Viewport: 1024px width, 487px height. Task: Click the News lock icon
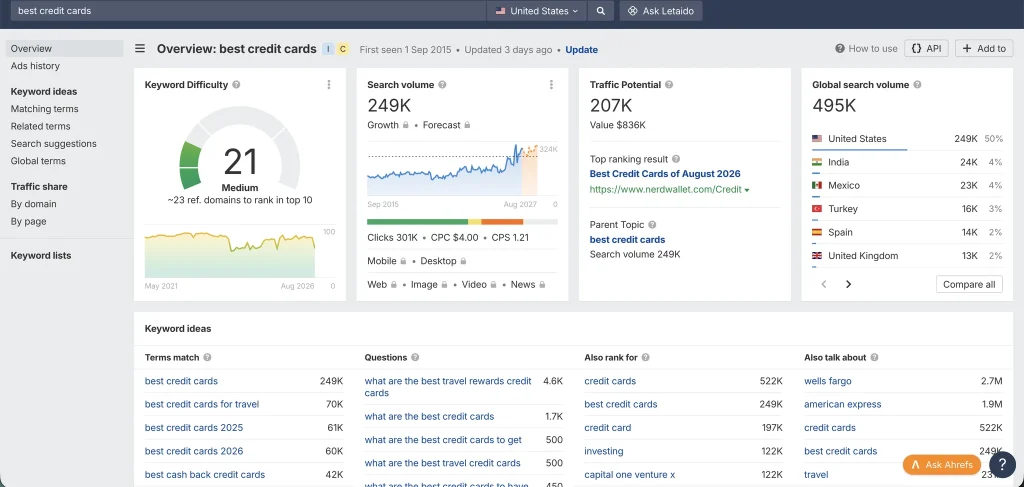click(542, 285)
